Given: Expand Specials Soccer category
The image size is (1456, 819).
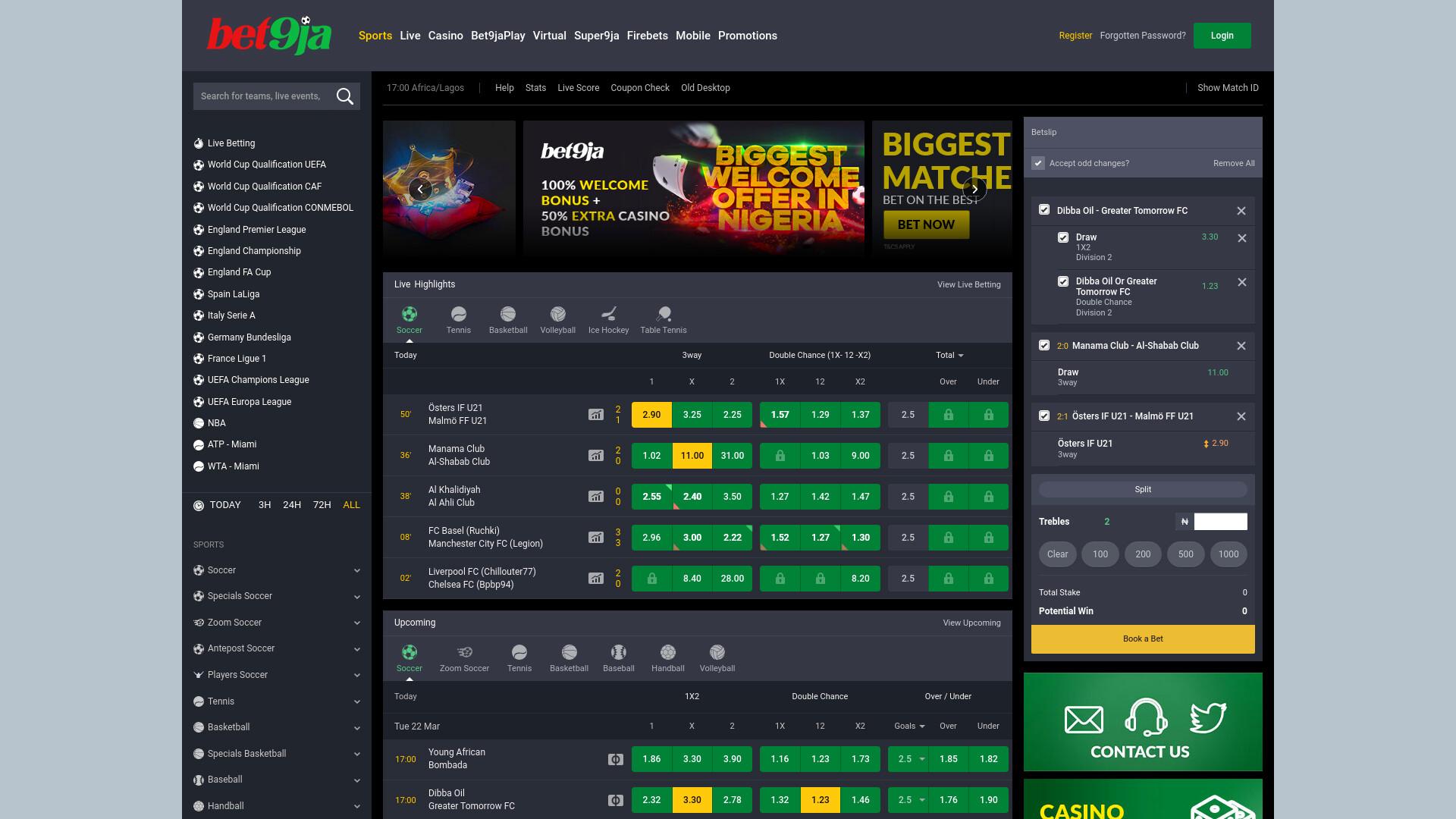Looking at the screenshot, I should coord(357,597).
